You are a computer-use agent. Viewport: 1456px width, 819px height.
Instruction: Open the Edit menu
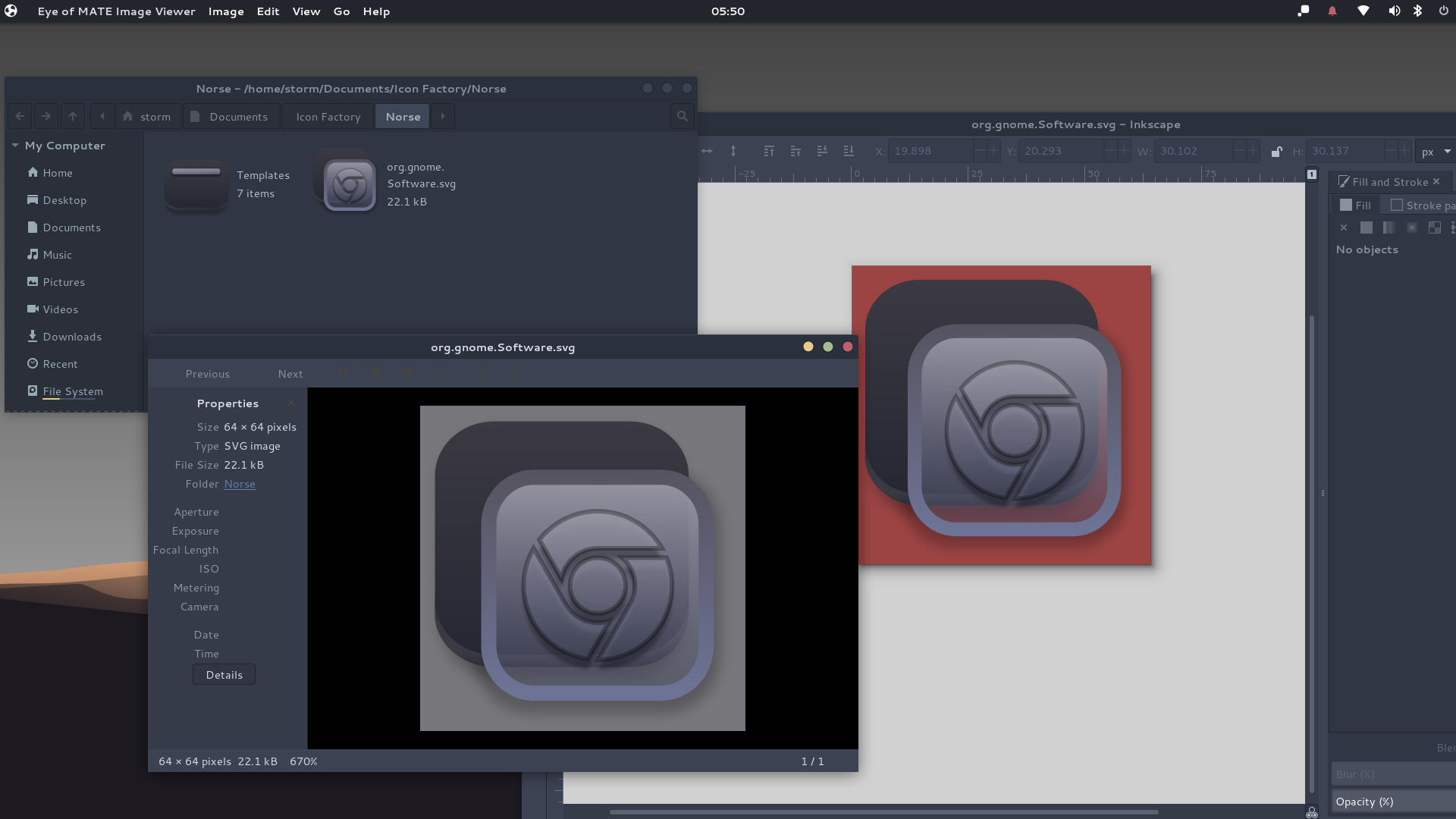tap(268, 11)
